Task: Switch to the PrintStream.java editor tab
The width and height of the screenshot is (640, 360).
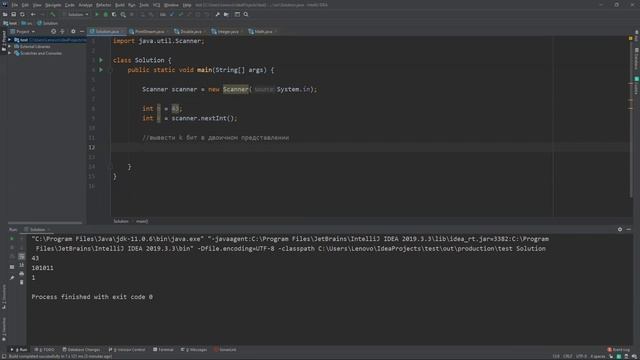Action: (149, 31)
